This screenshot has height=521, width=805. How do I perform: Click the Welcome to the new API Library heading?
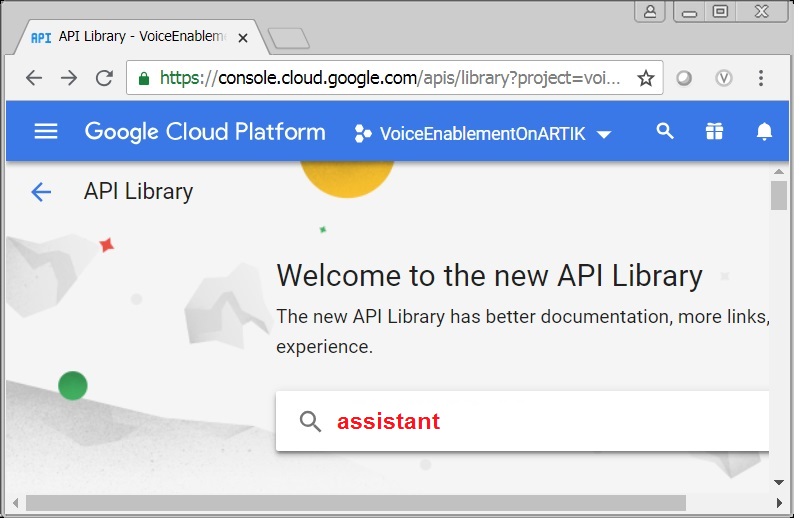(x=489, y=276)
